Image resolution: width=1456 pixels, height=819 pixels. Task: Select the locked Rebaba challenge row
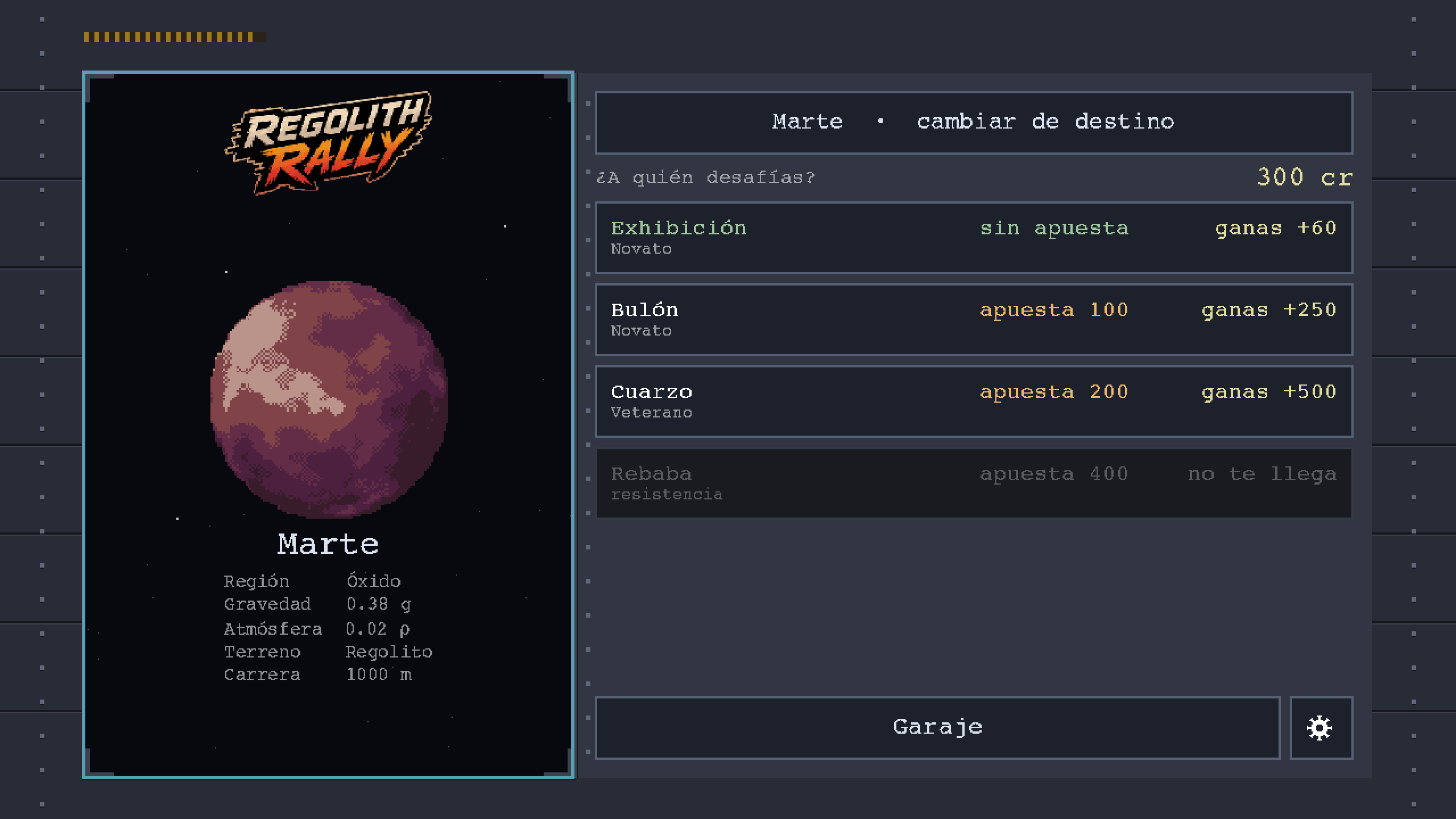(974, 483)
